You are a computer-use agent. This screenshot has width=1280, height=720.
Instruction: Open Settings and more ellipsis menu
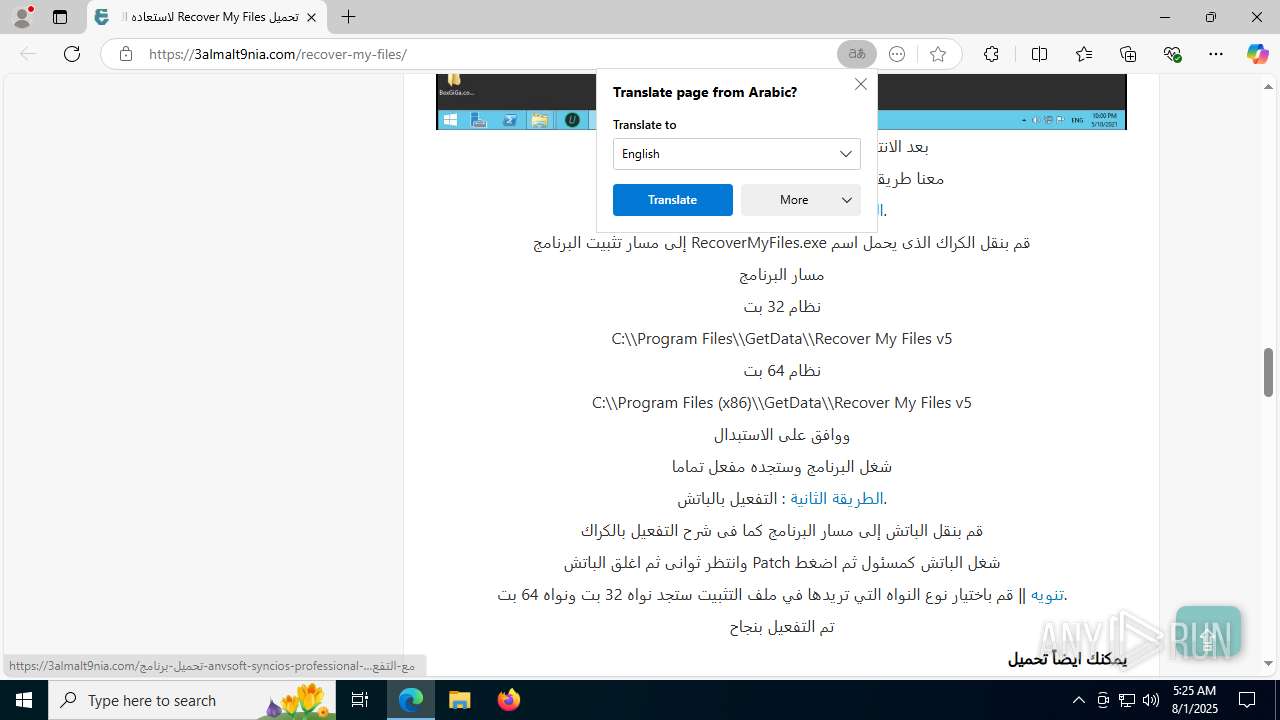point(1216,54)
